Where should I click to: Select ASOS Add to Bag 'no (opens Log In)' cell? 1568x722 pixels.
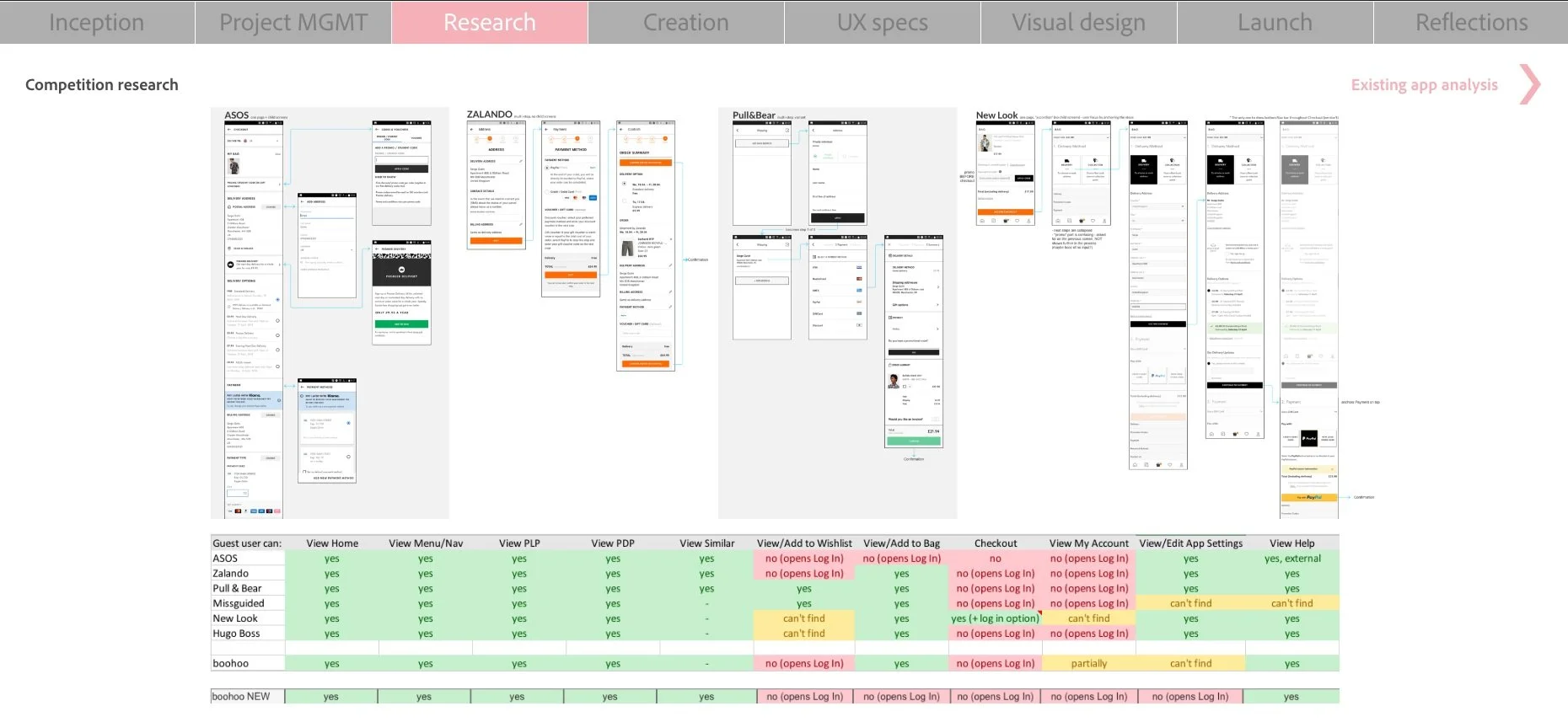pyautogui.click(x=901, y=559)
